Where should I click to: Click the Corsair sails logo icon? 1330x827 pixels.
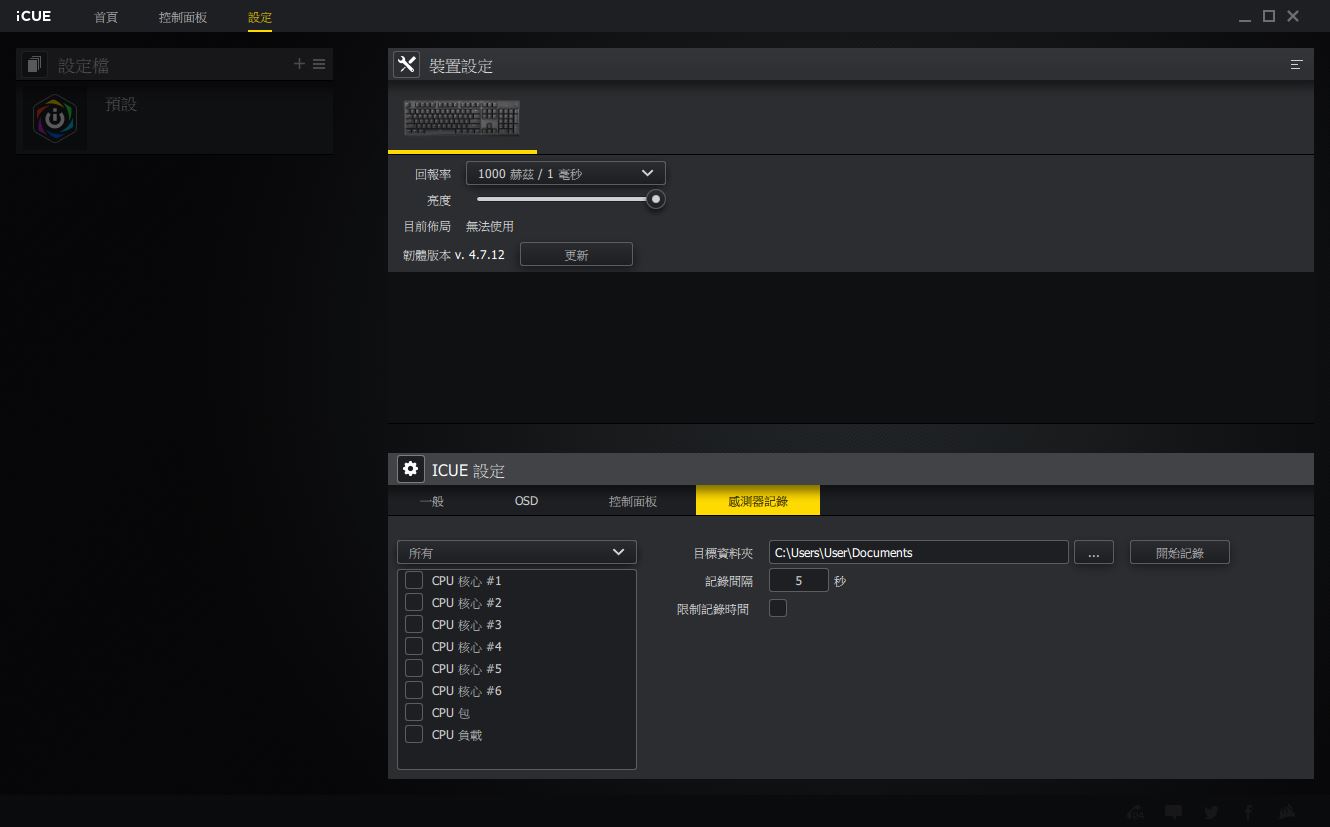1288,812
